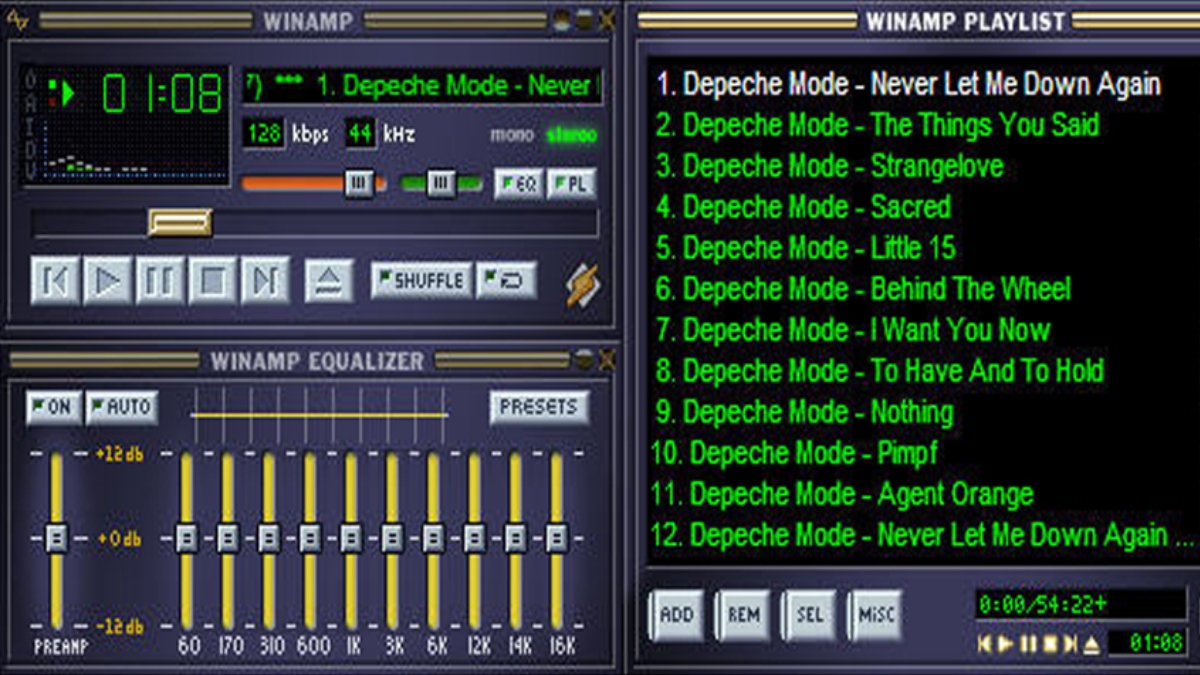Viewport: 1200px width, 675px height.
Task: Open Winamp menu icon in title bar corner
Action: pyautogui.click(x=19, y=19)
